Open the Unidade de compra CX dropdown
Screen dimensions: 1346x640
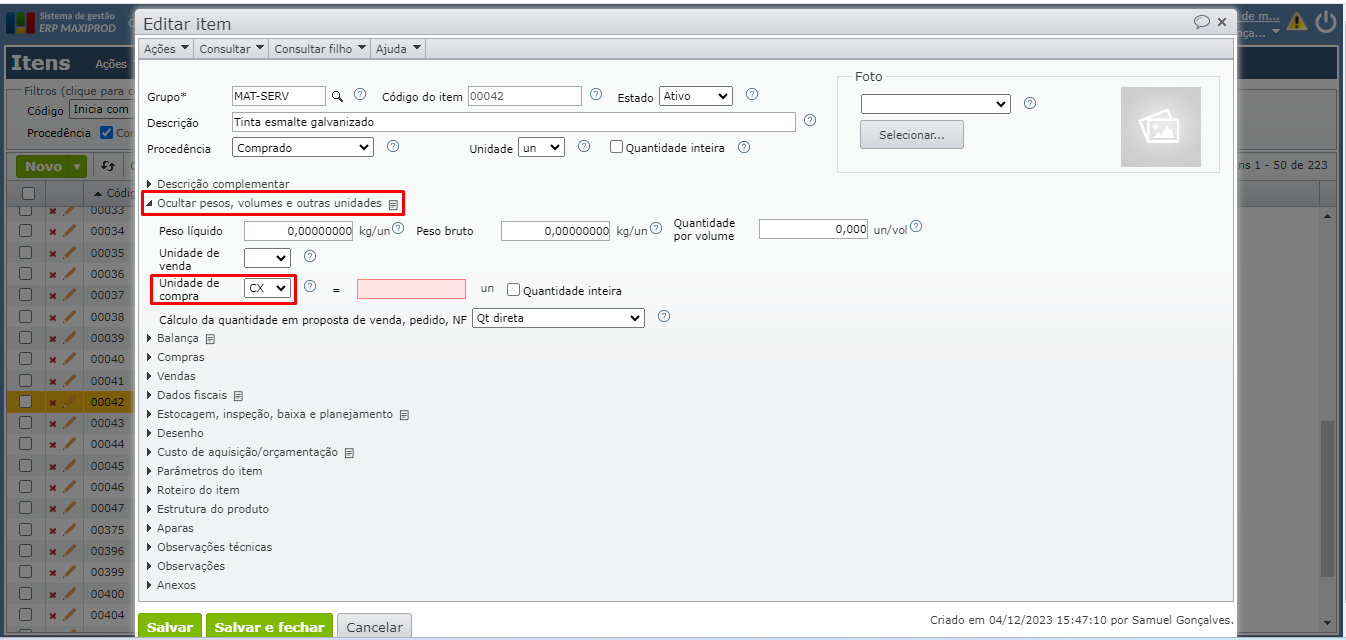[x=267, y=288]
